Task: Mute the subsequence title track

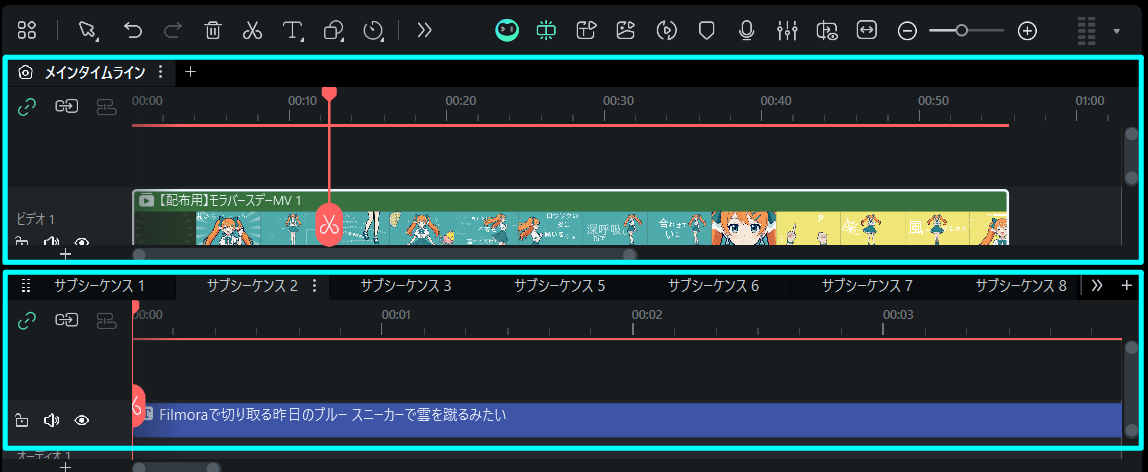Action: [x=51, y=420]
